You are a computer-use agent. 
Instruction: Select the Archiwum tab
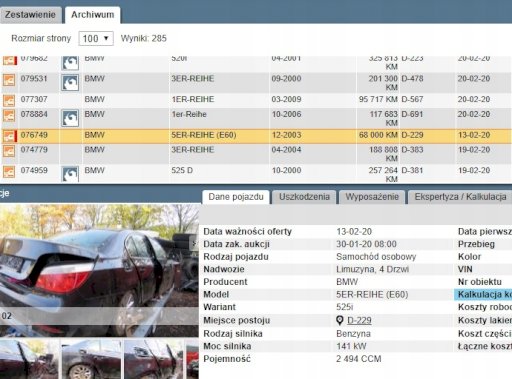[93, 15]
